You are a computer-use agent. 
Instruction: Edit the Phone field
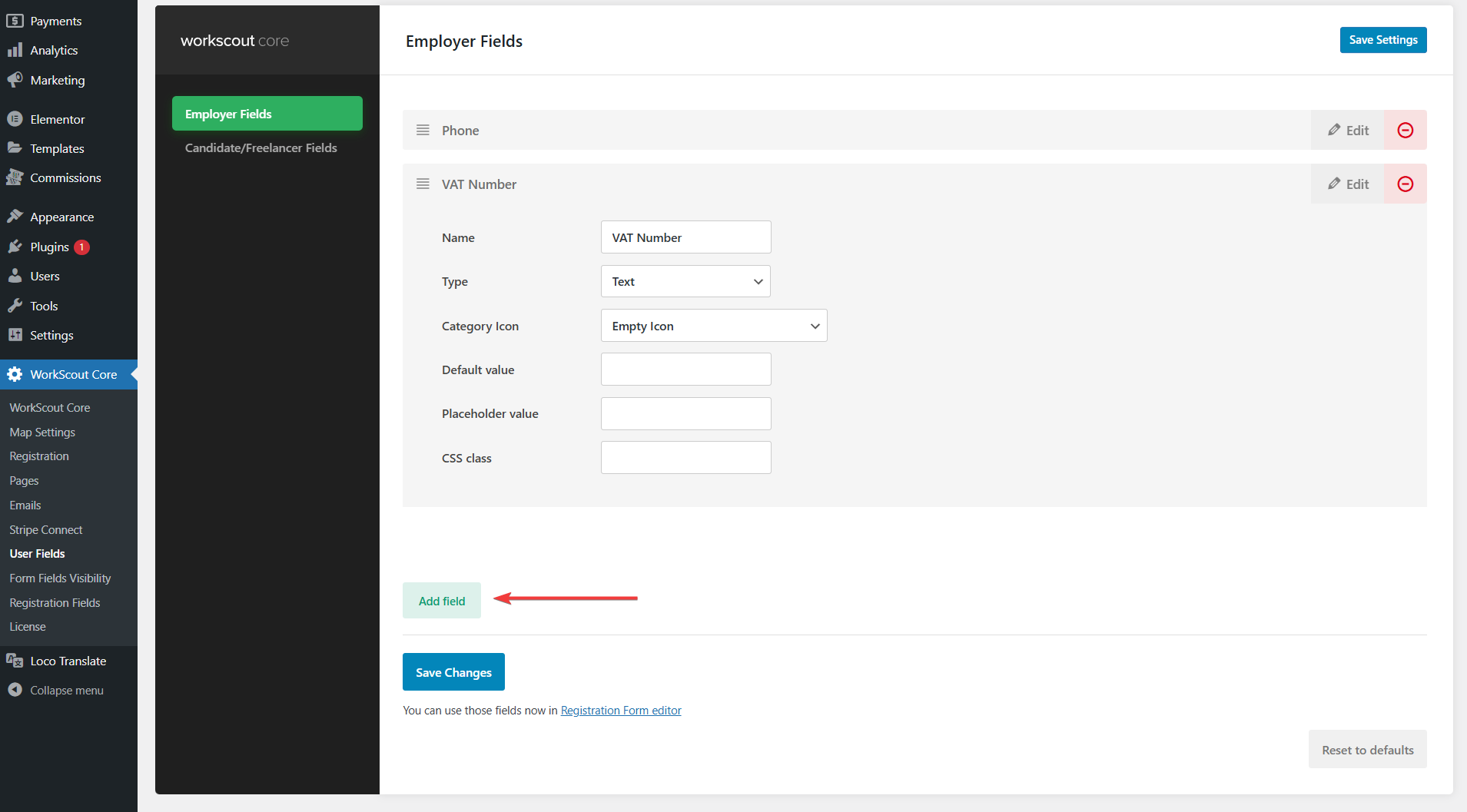(1348, 131)
